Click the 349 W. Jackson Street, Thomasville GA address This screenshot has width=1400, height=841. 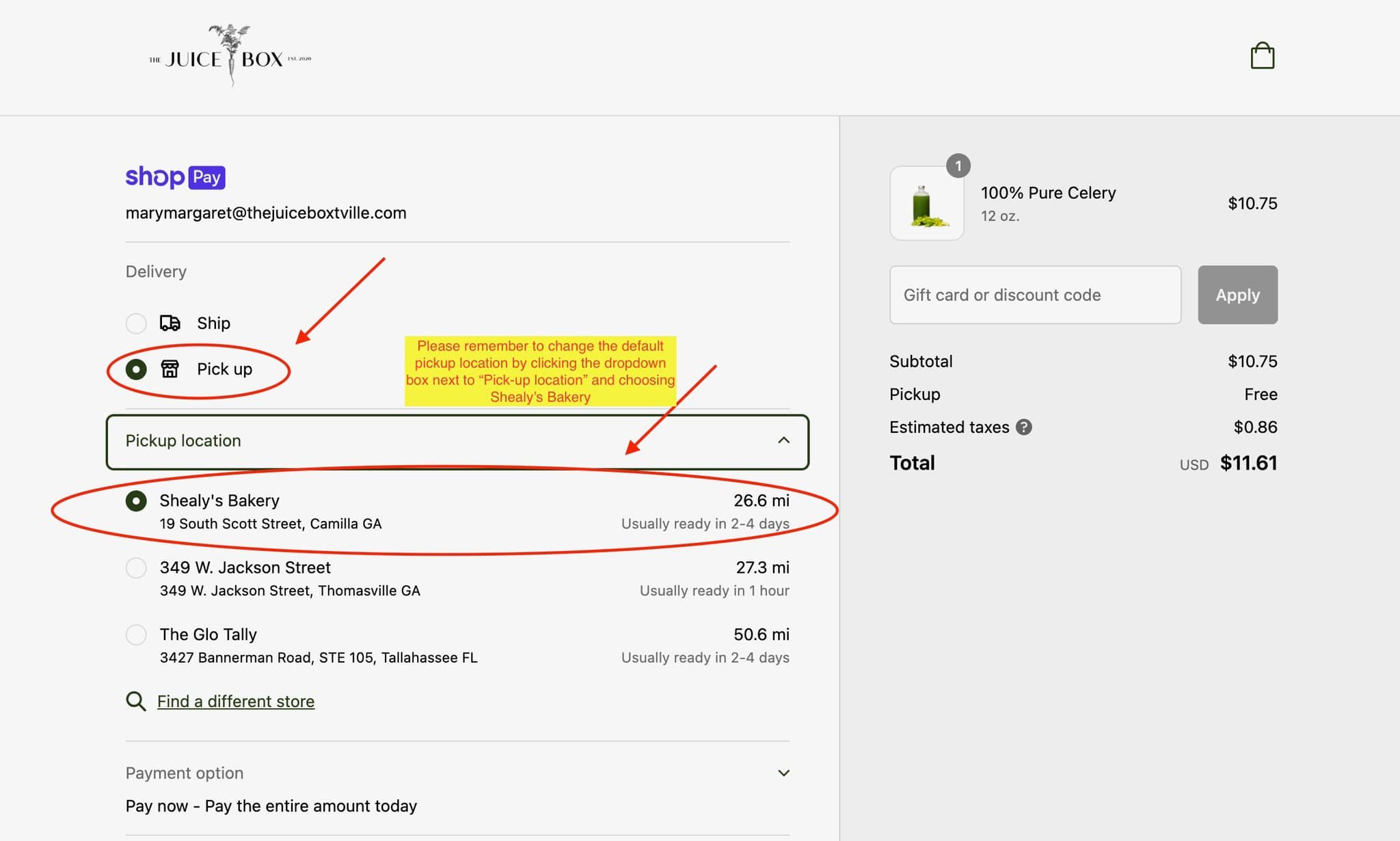point(290,591)
